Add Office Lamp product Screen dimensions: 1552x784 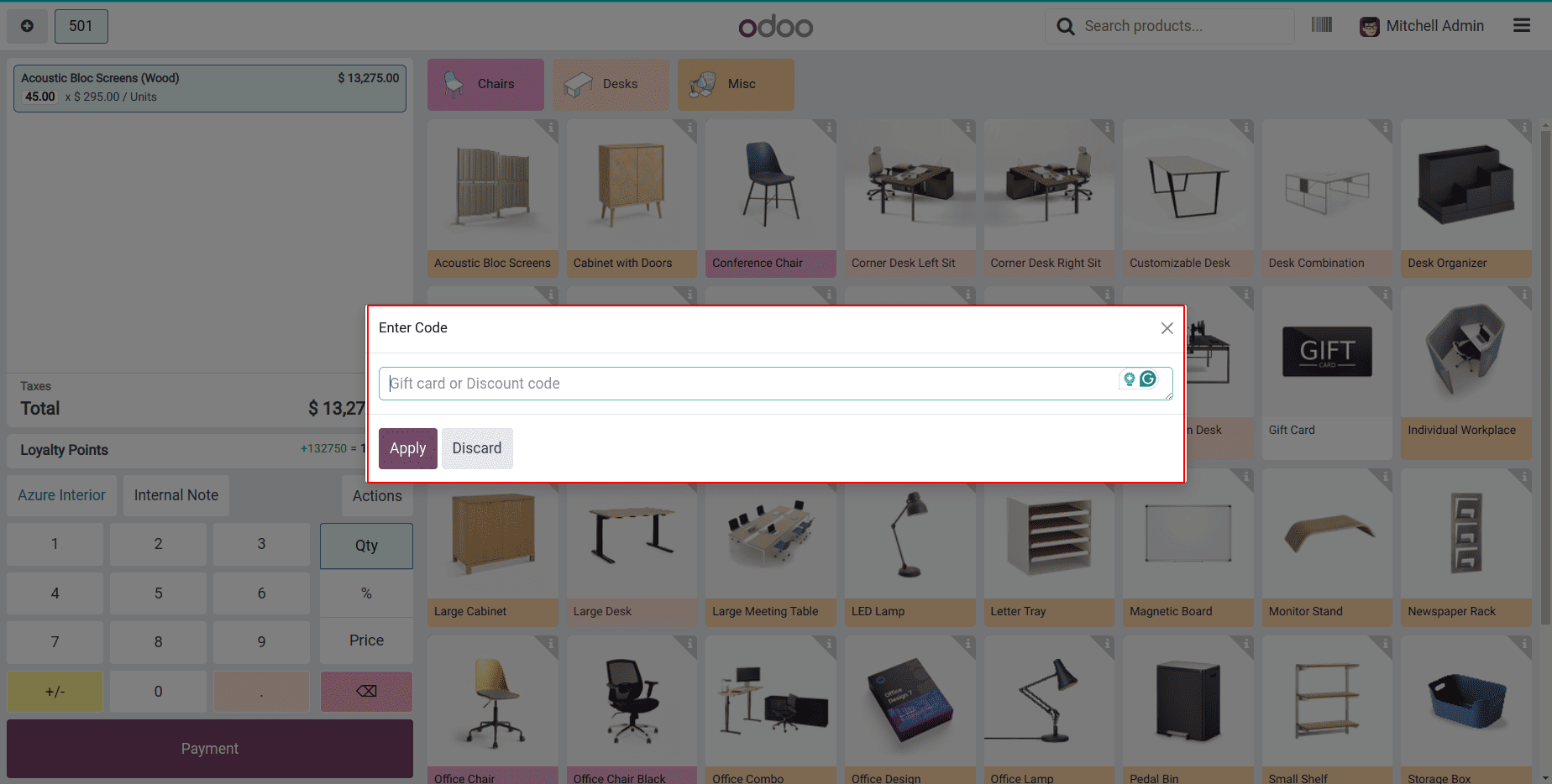point(1049,709)
